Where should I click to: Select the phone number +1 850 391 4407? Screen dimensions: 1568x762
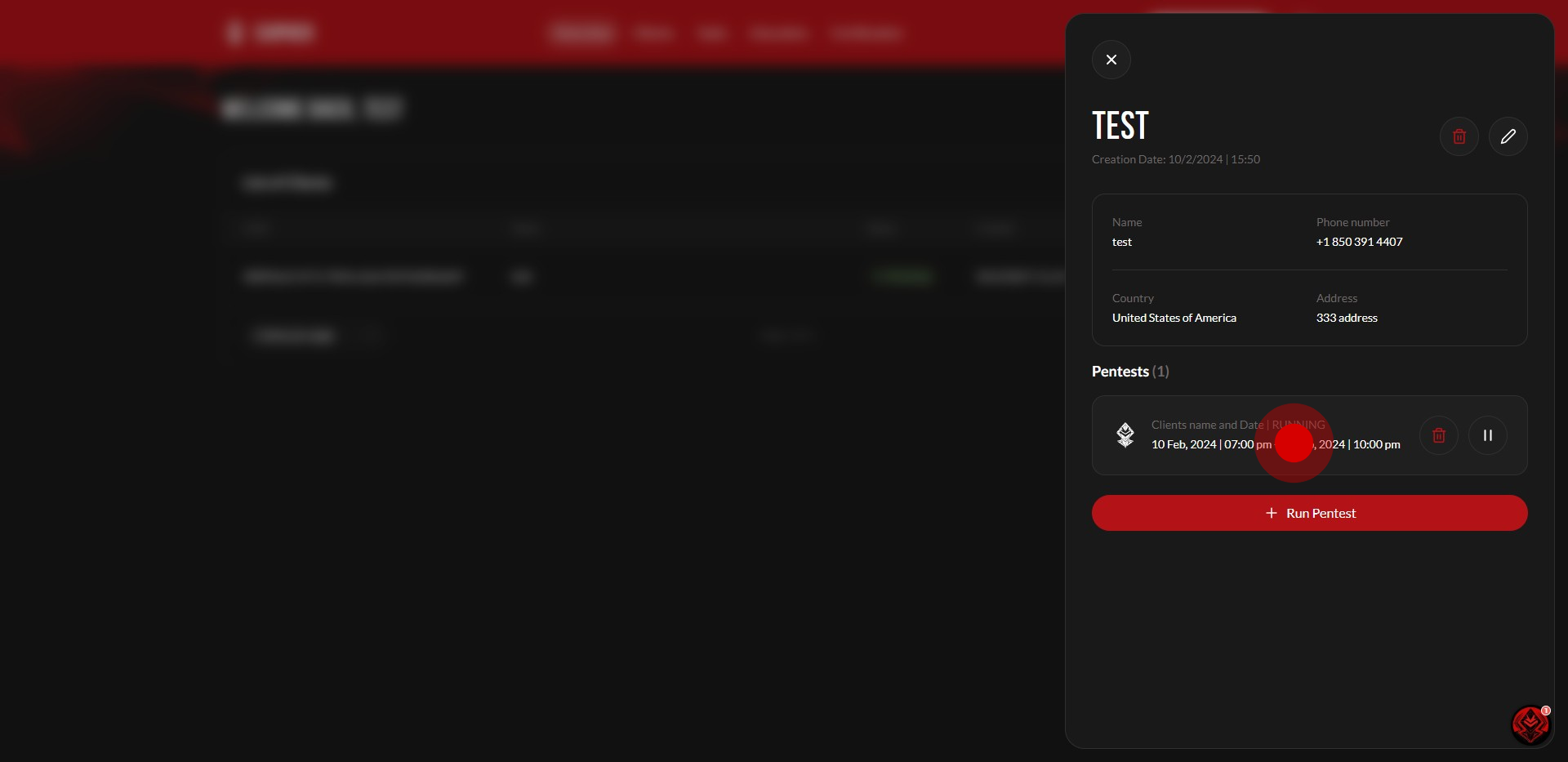point(1359,242)
